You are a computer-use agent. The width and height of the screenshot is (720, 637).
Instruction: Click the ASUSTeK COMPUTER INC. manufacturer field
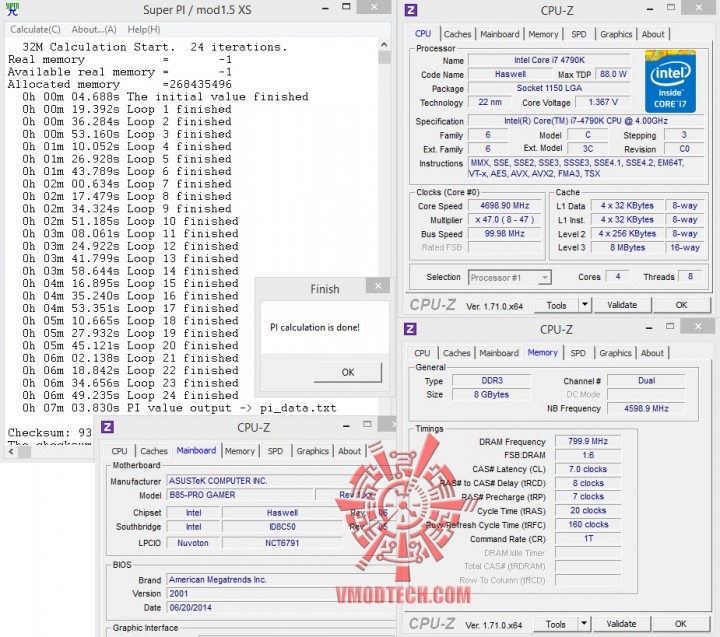[280, 481]
